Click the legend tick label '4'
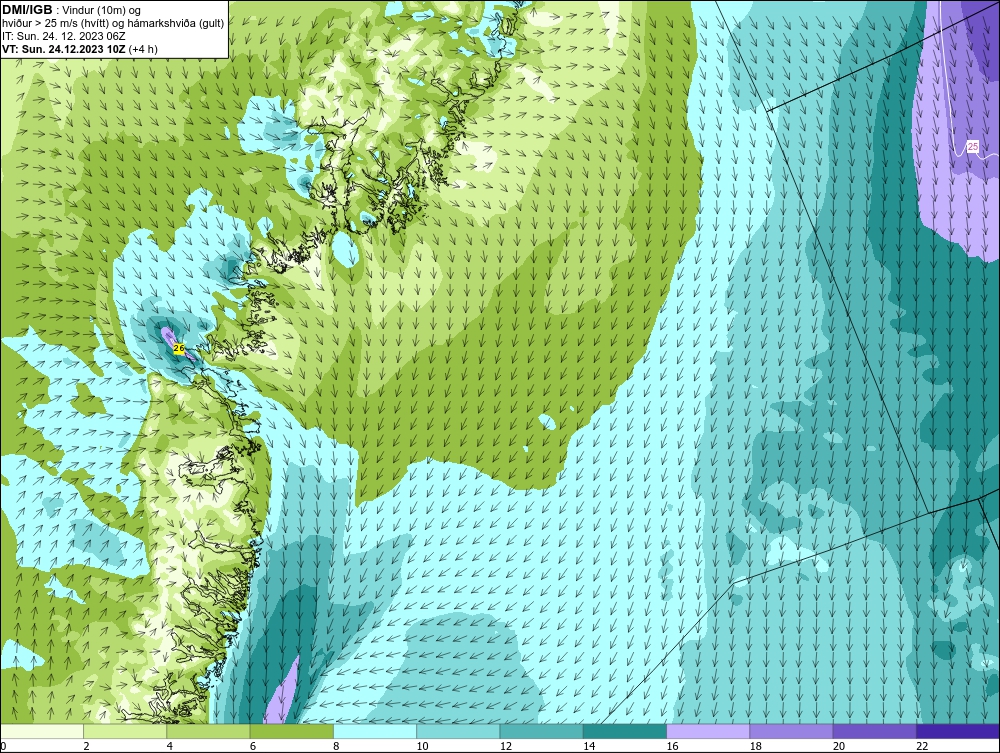Screen dimensions: 1000x753 point(170,747)
